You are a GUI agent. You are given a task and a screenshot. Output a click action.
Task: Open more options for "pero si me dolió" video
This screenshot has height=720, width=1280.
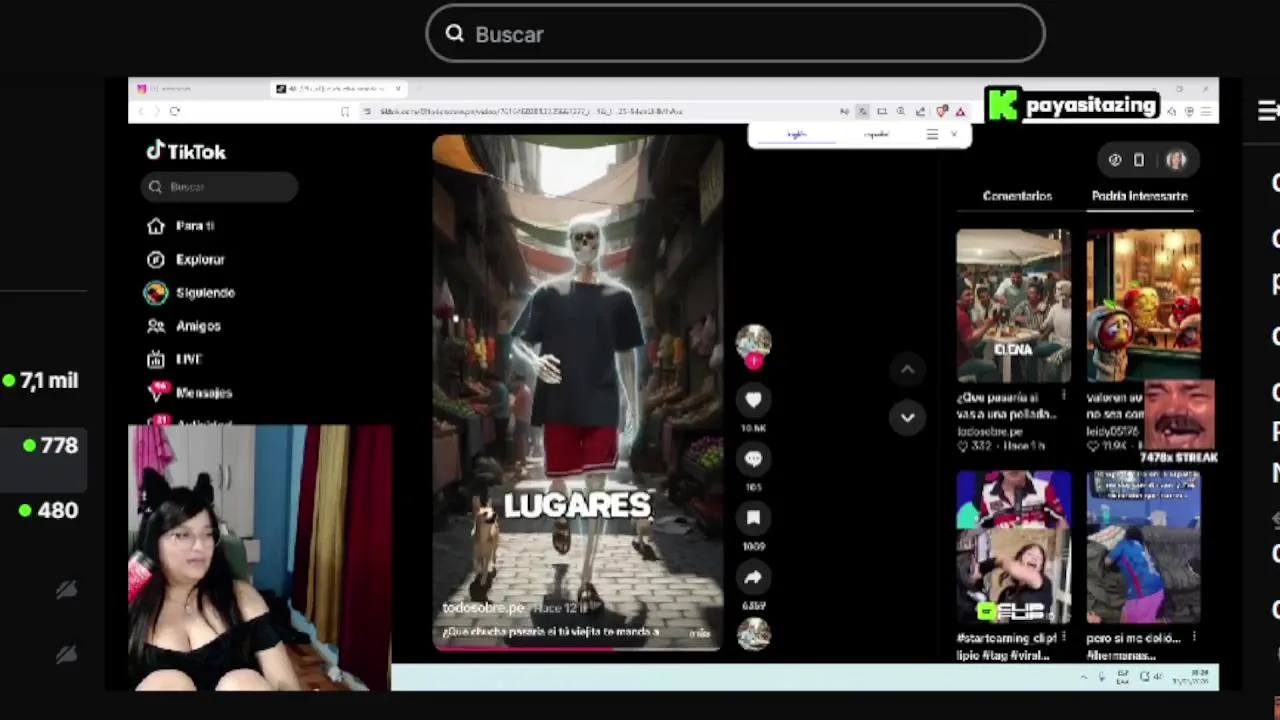pyautogui.click(x=1194, y=637)
